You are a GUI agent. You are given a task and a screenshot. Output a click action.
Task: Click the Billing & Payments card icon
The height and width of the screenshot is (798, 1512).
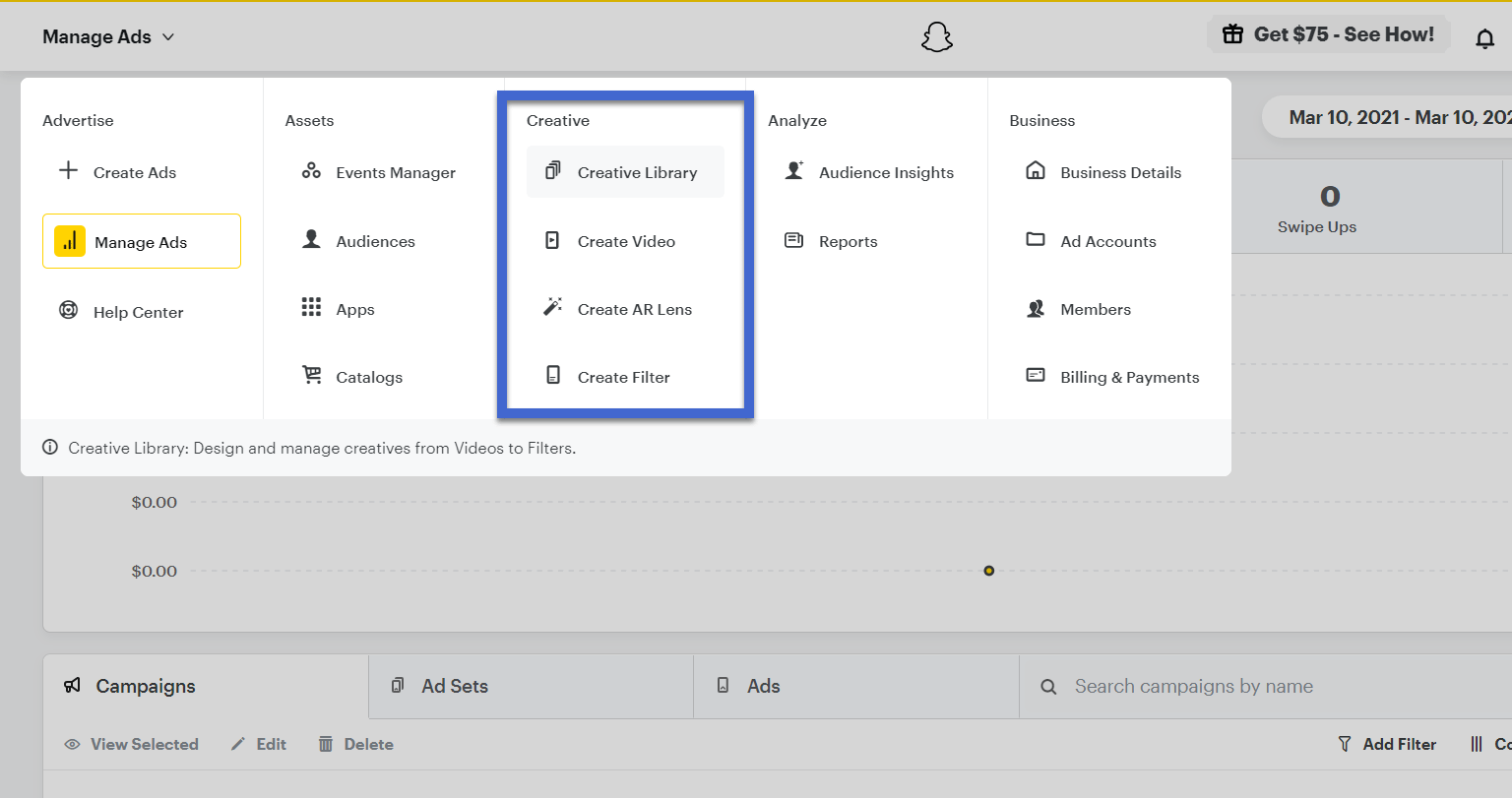tap(1036, 375)
